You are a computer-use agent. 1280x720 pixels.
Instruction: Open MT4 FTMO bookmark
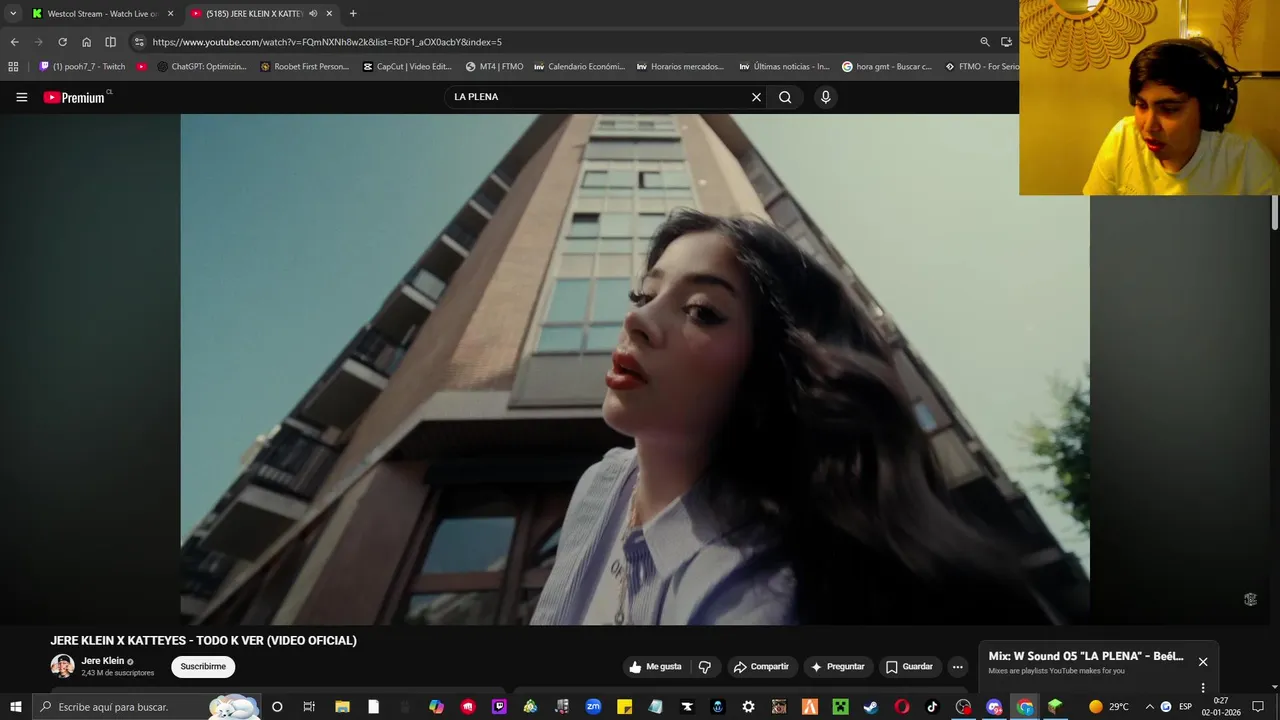(495, 67)
